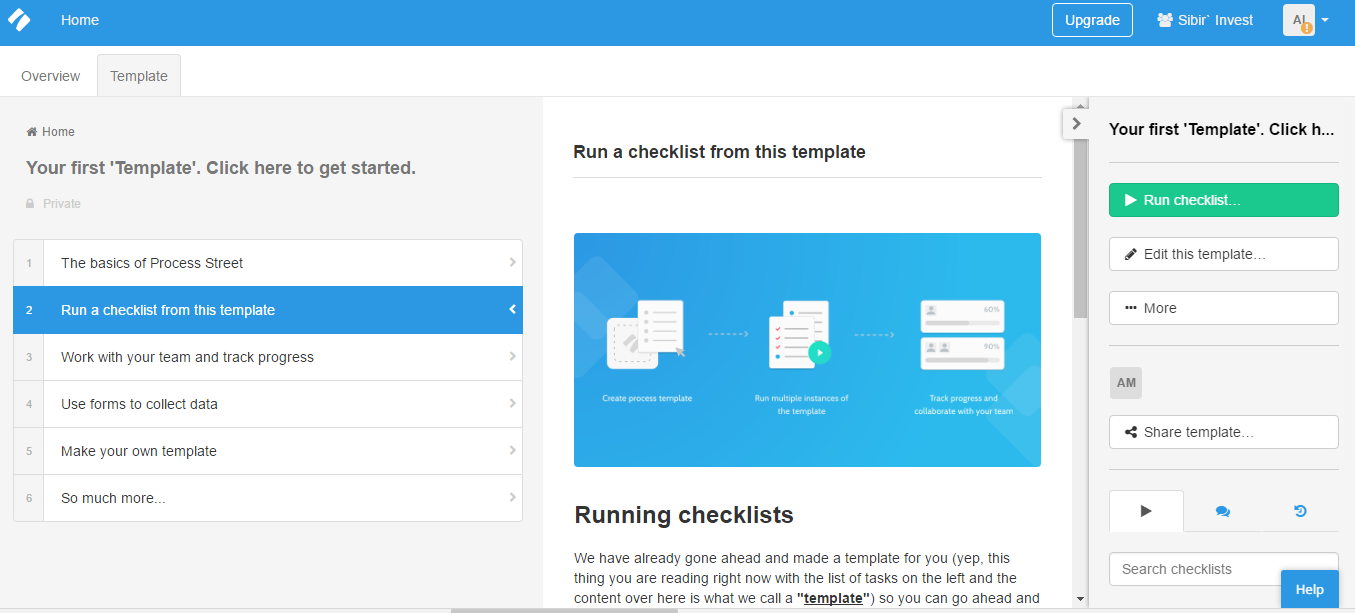The height and width of the screenshot is (613, 1355).
Task: Click the task number 1 cell
Action: coord(29,263)
